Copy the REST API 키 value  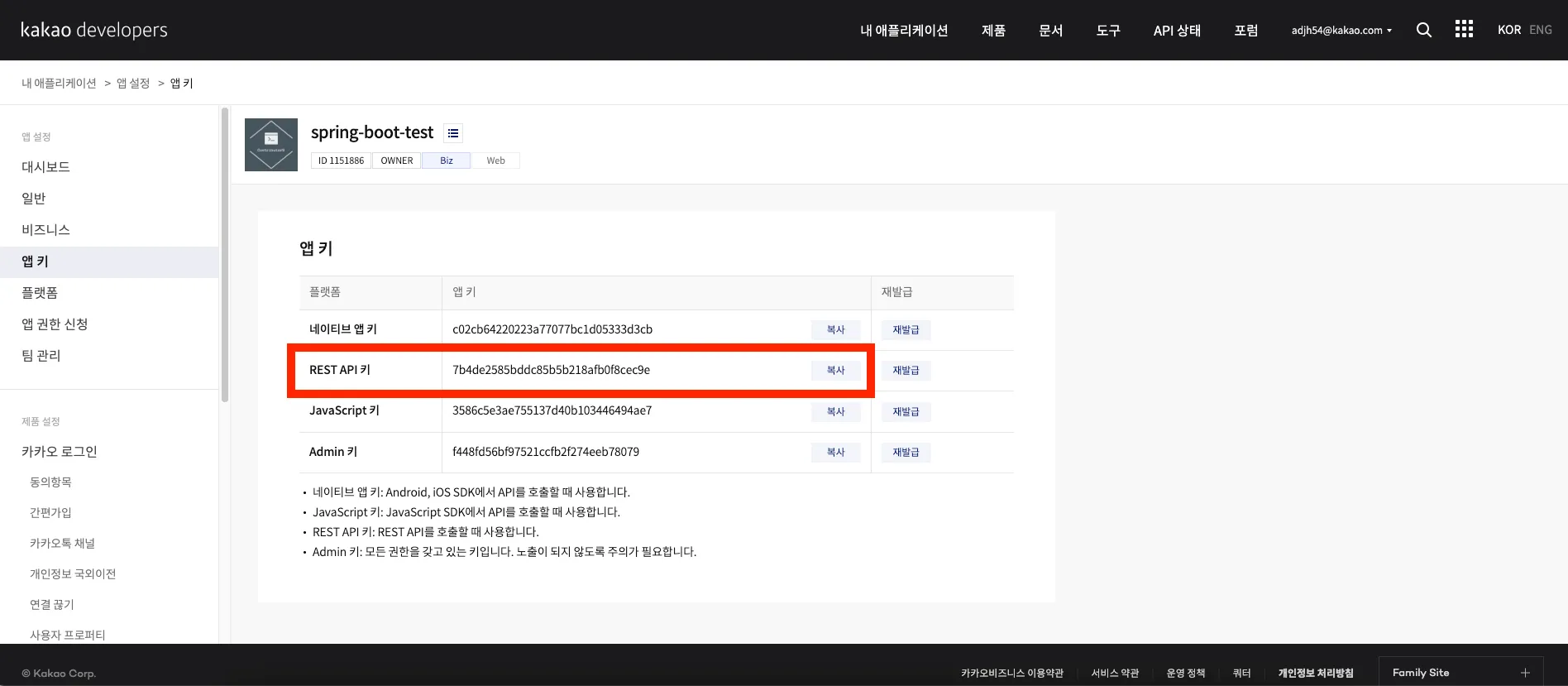click(x=836, y=370)
